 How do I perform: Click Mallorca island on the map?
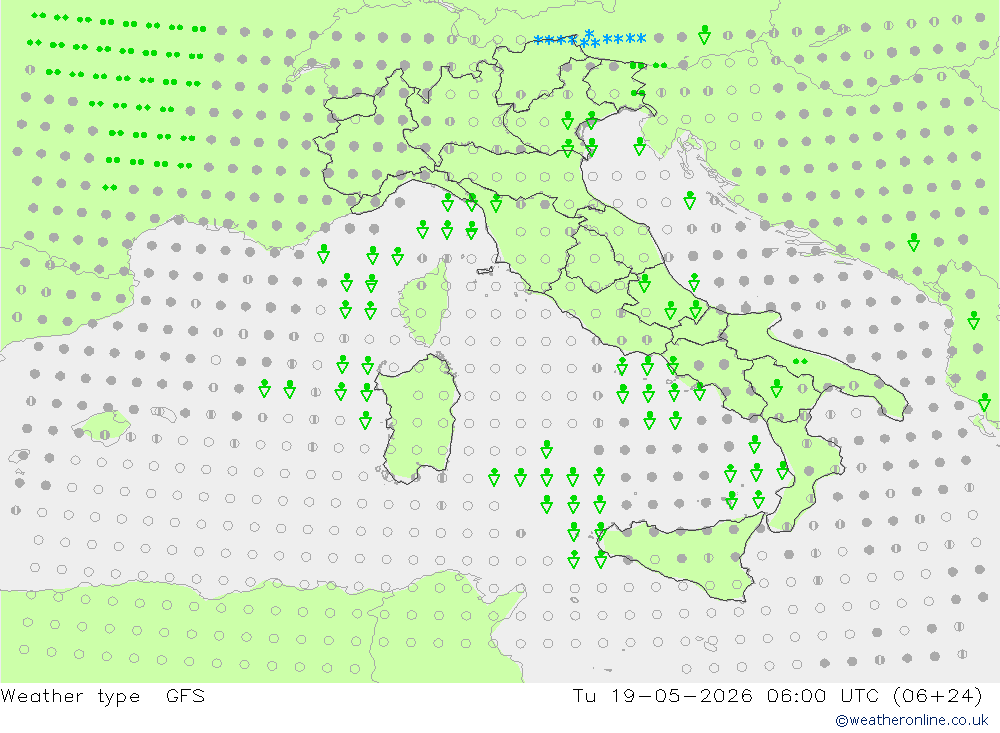click(x=102, y=426)
